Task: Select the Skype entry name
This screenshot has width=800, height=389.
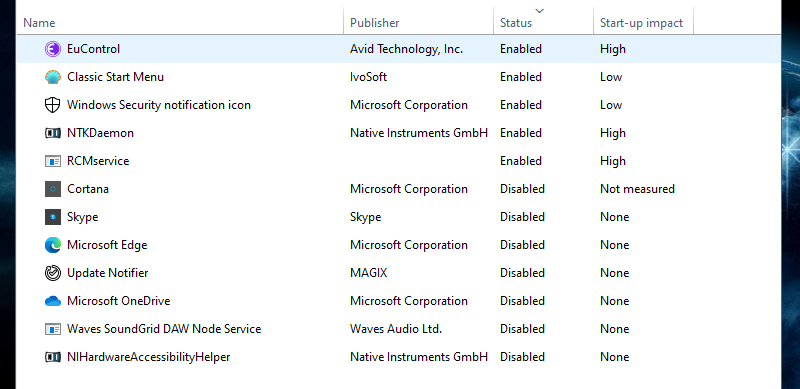Action: tap(83, 217)
